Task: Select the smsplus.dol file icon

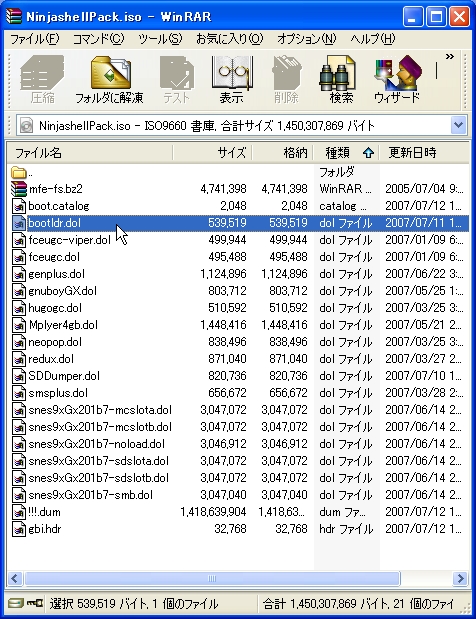Action: (x=19, y=393)
